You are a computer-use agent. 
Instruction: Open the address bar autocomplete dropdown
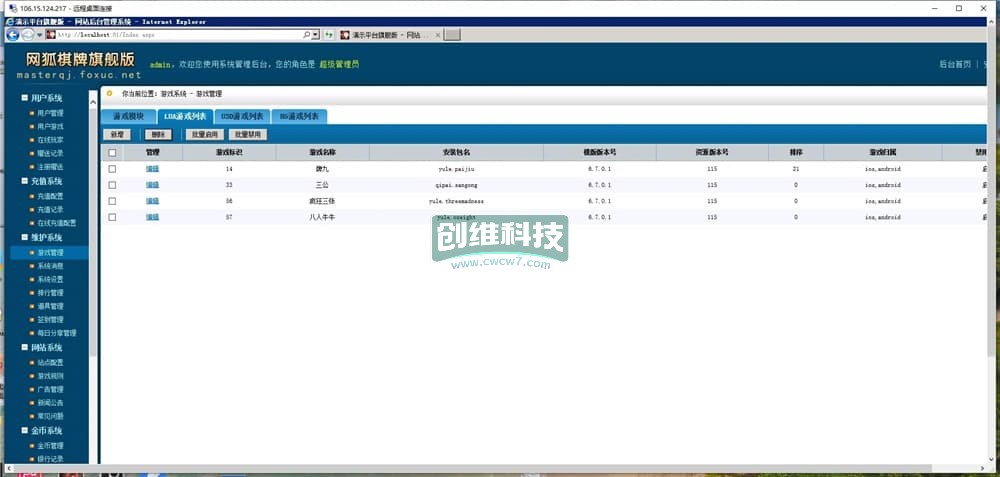(x=316, y=34)
